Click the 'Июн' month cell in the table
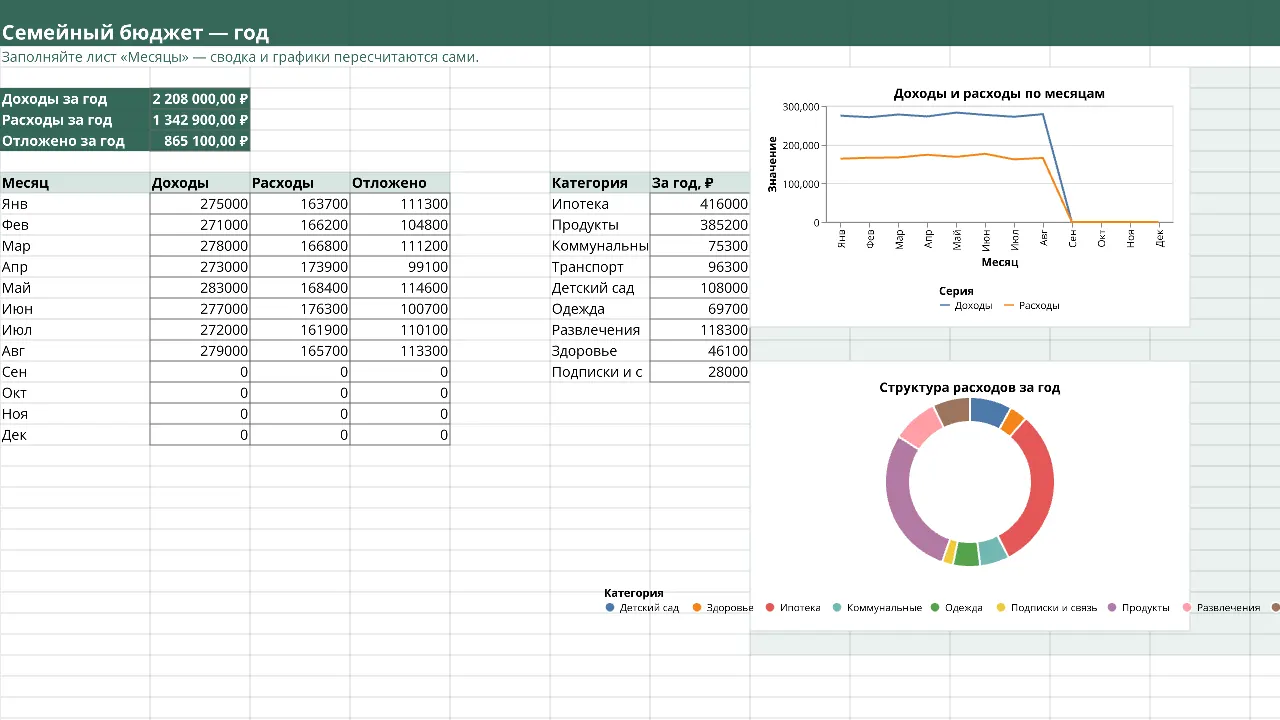The height and width of the screenshot is (720, 1280). (x=75, y=309)
